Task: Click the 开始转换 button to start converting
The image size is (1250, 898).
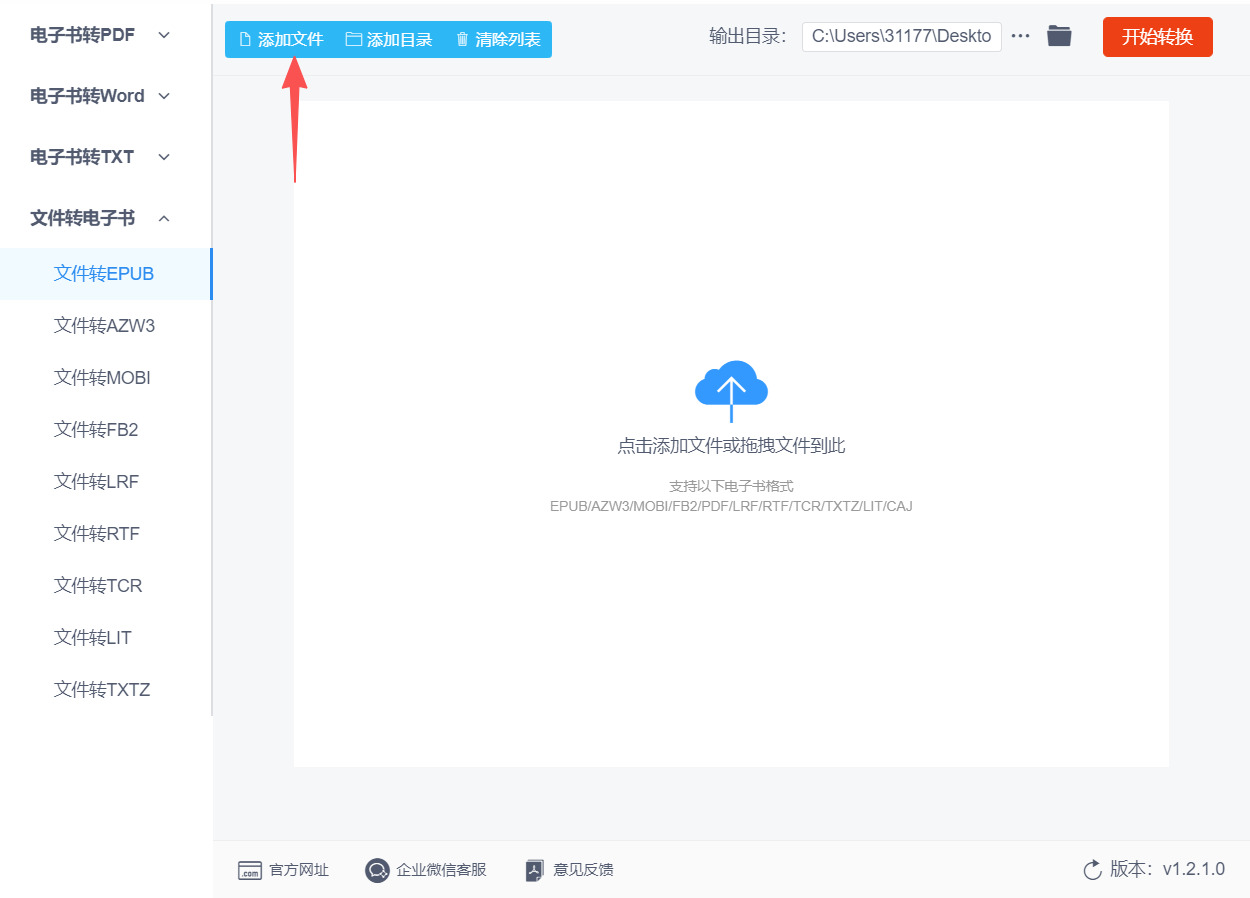Action: (1157, 36)
